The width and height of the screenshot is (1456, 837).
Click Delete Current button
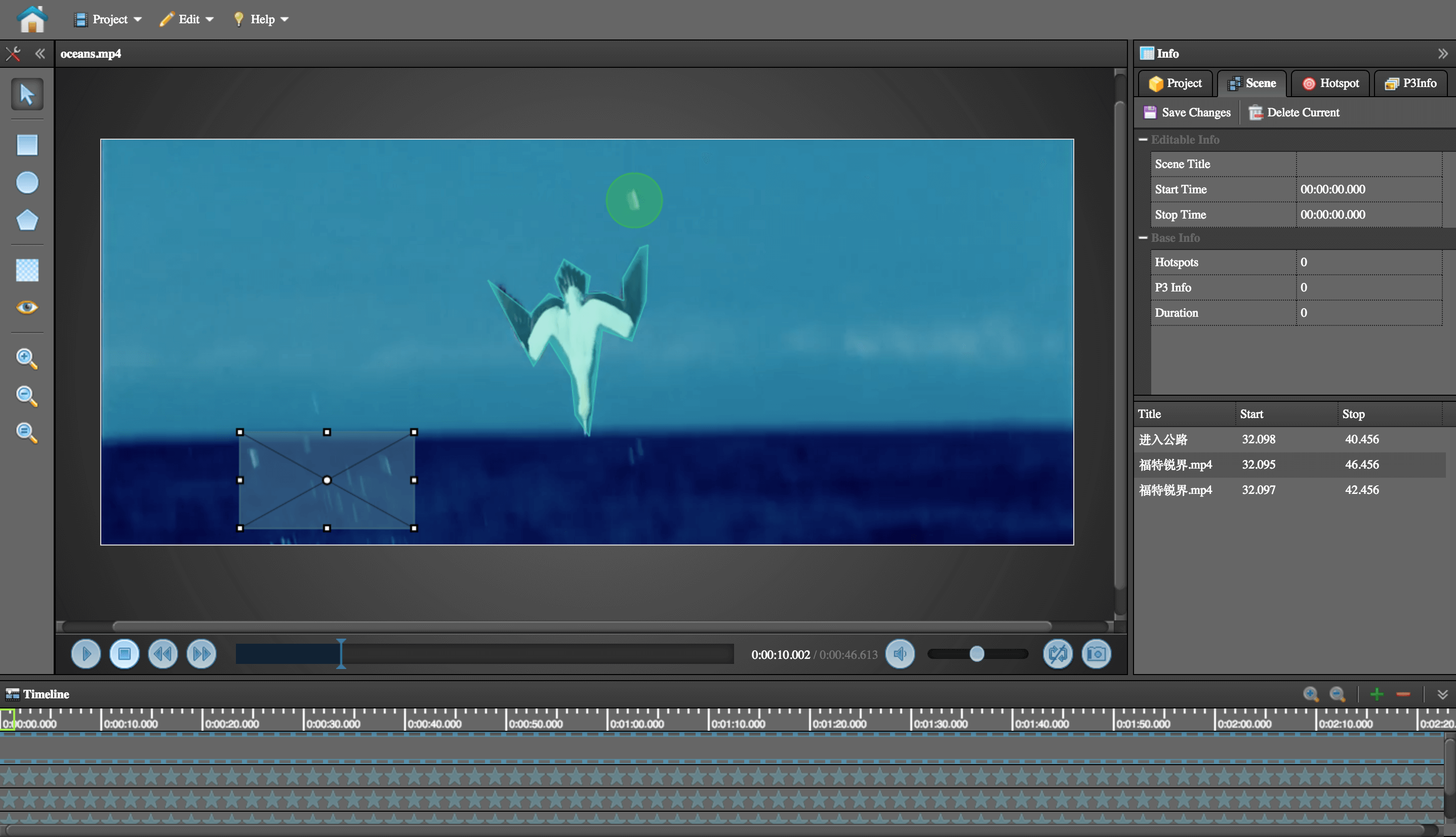pos(1294,113)
